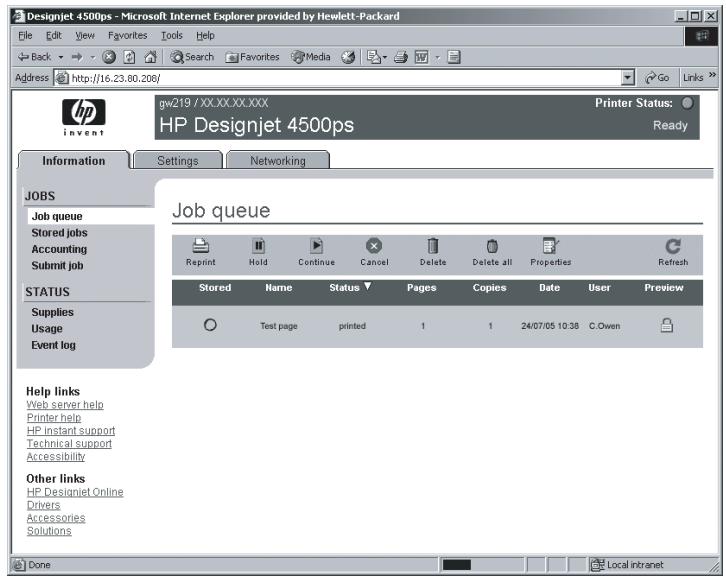The height and width of the screenshot is (578, 726).
Task: Open the Forward button history dropdown
Action: (93, 57)
